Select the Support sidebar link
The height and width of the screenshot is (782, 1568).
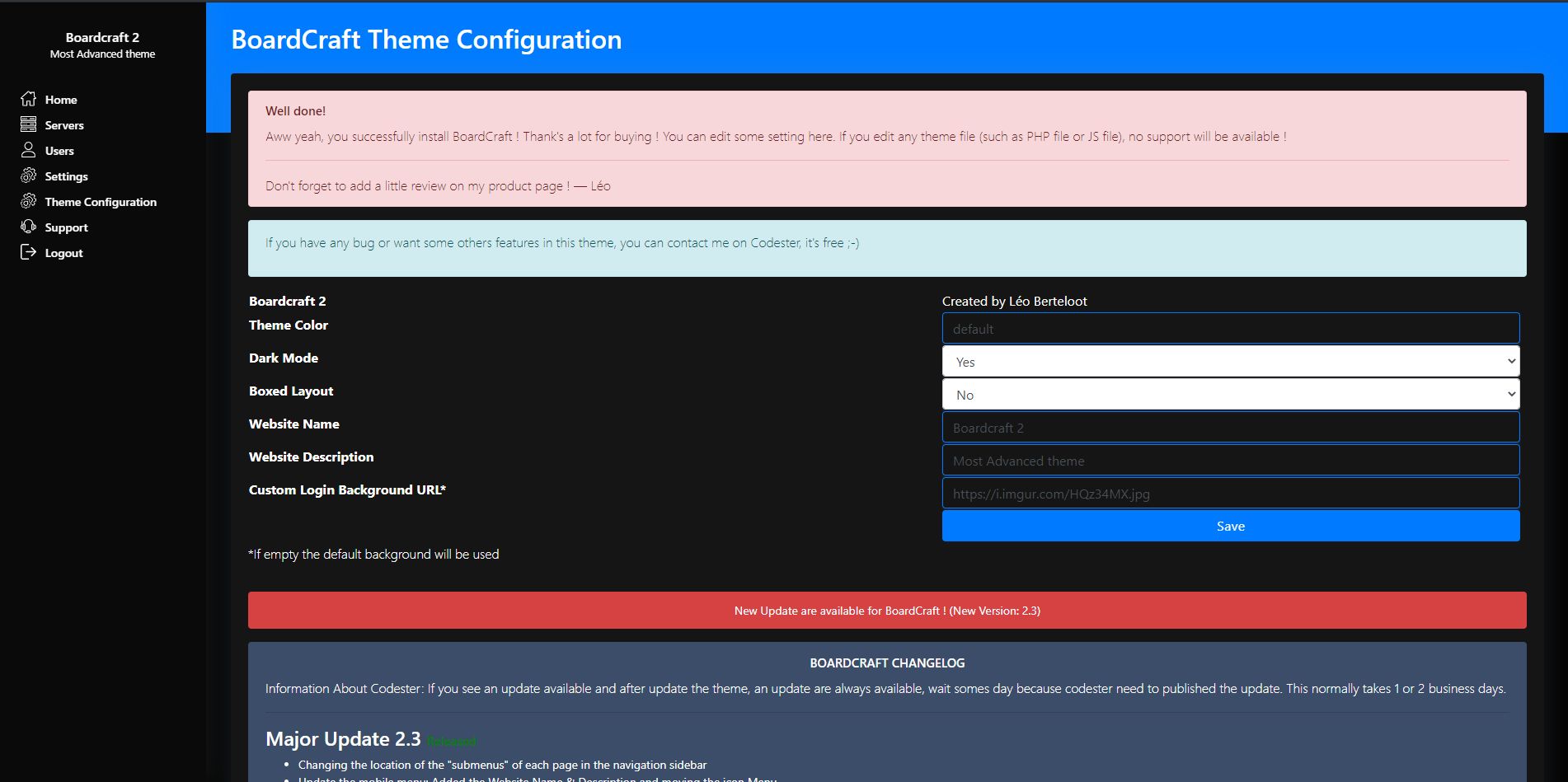(x=66, y=227)
